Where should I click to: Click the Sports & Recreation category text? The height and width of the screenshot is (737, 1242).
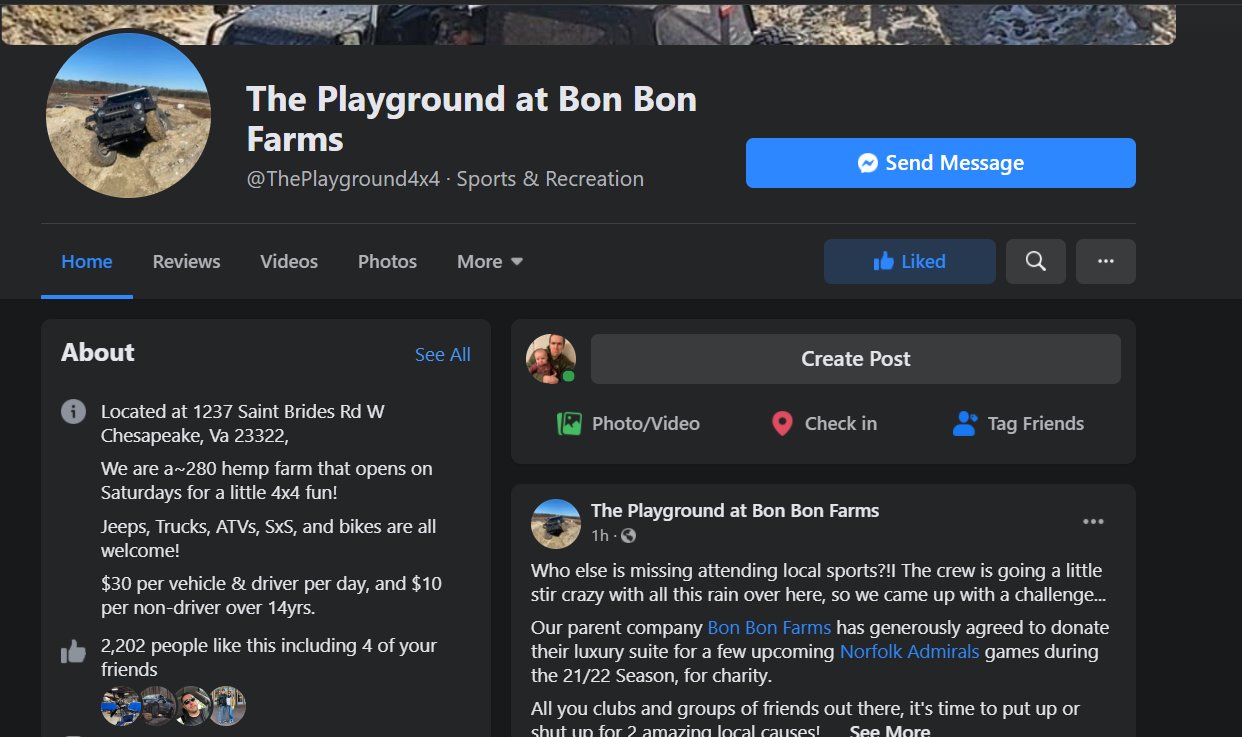click(x=550, y=179)
